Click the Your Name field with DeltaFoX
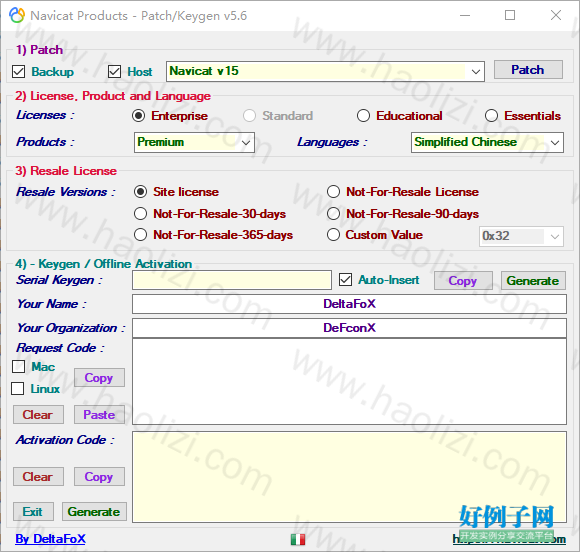This screenshot has height=552, width=580. click(349, 304)
